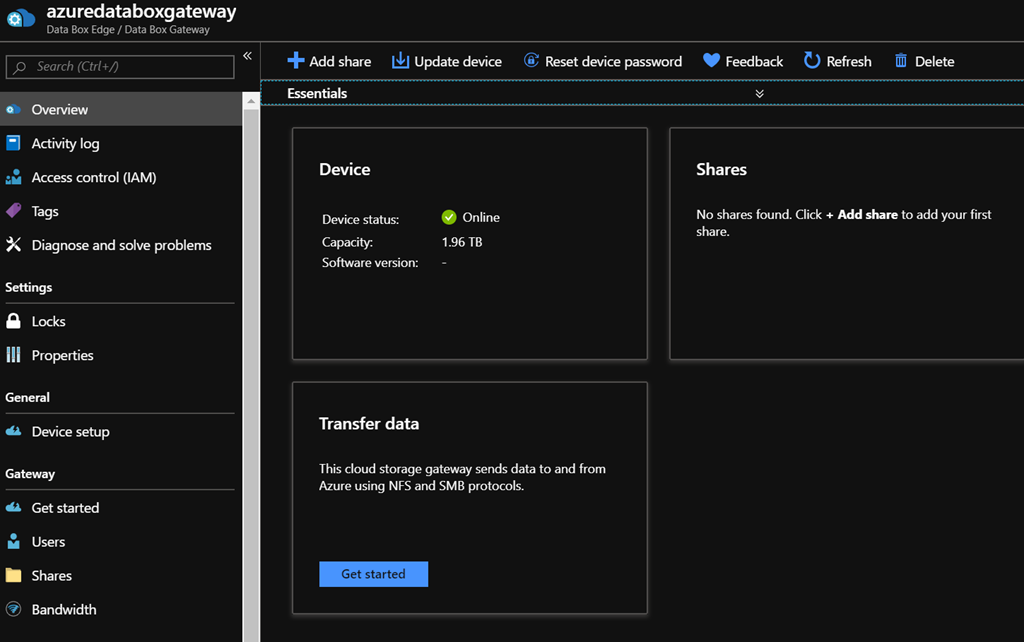Screen dimensions: 1024x642
Task: Open Properties in Settings section
Action: coord(62,355)
